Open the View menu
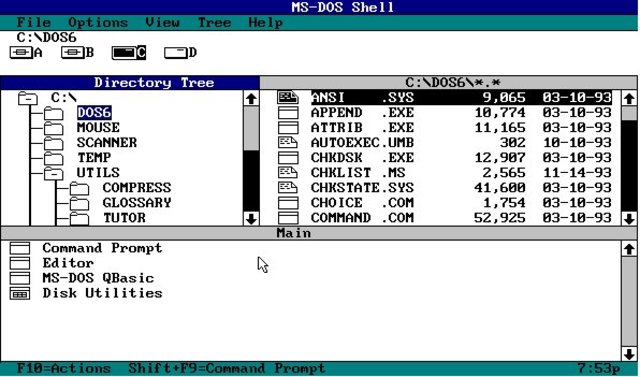The height and width of the screenshot is (377, 640). coord(162,22)
